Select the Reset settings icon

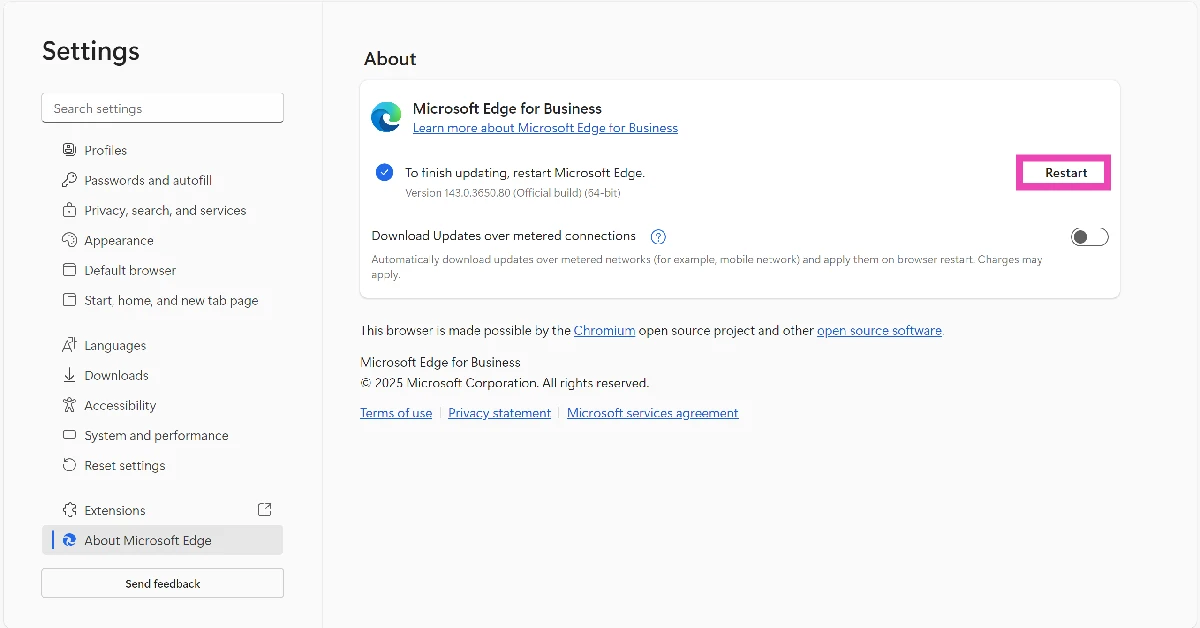pyautogui.click(x=69, y=465)
